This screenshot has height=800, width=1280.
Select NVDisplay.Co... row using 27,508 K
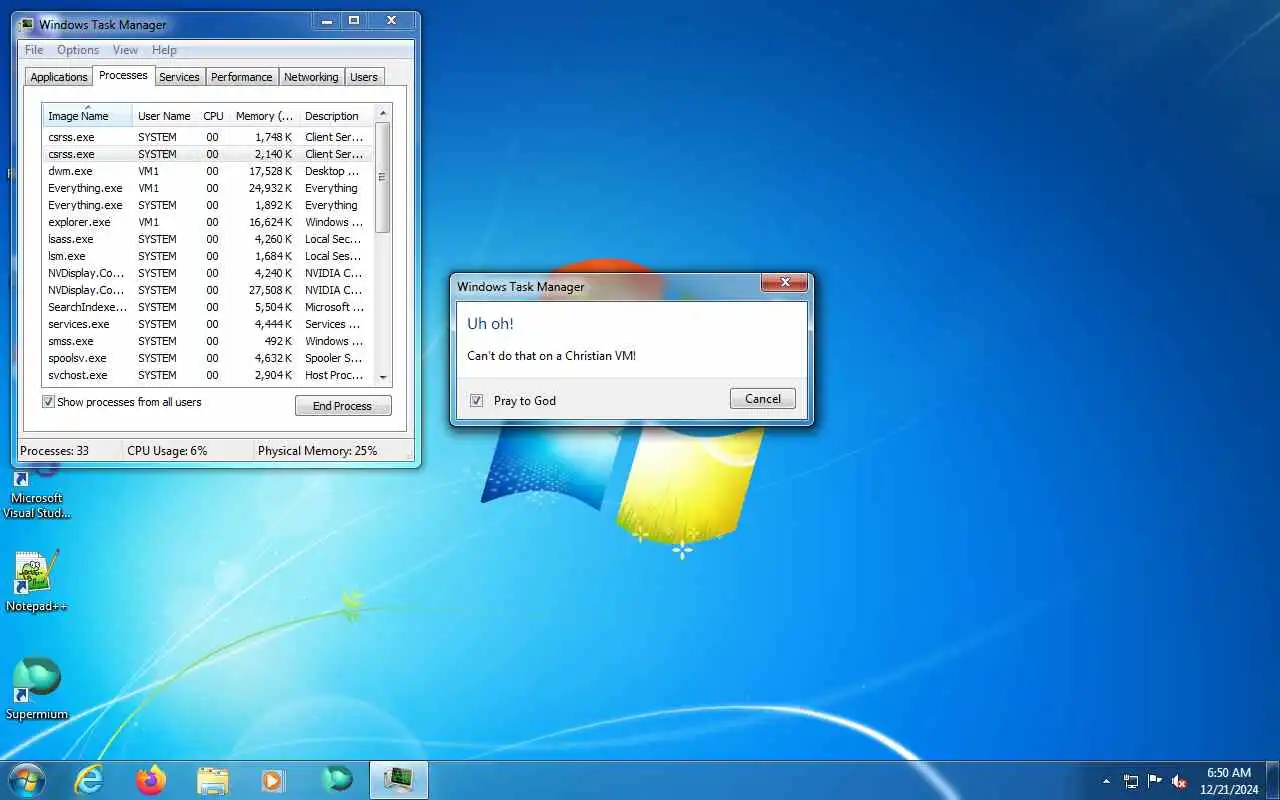tap(208, 290)
